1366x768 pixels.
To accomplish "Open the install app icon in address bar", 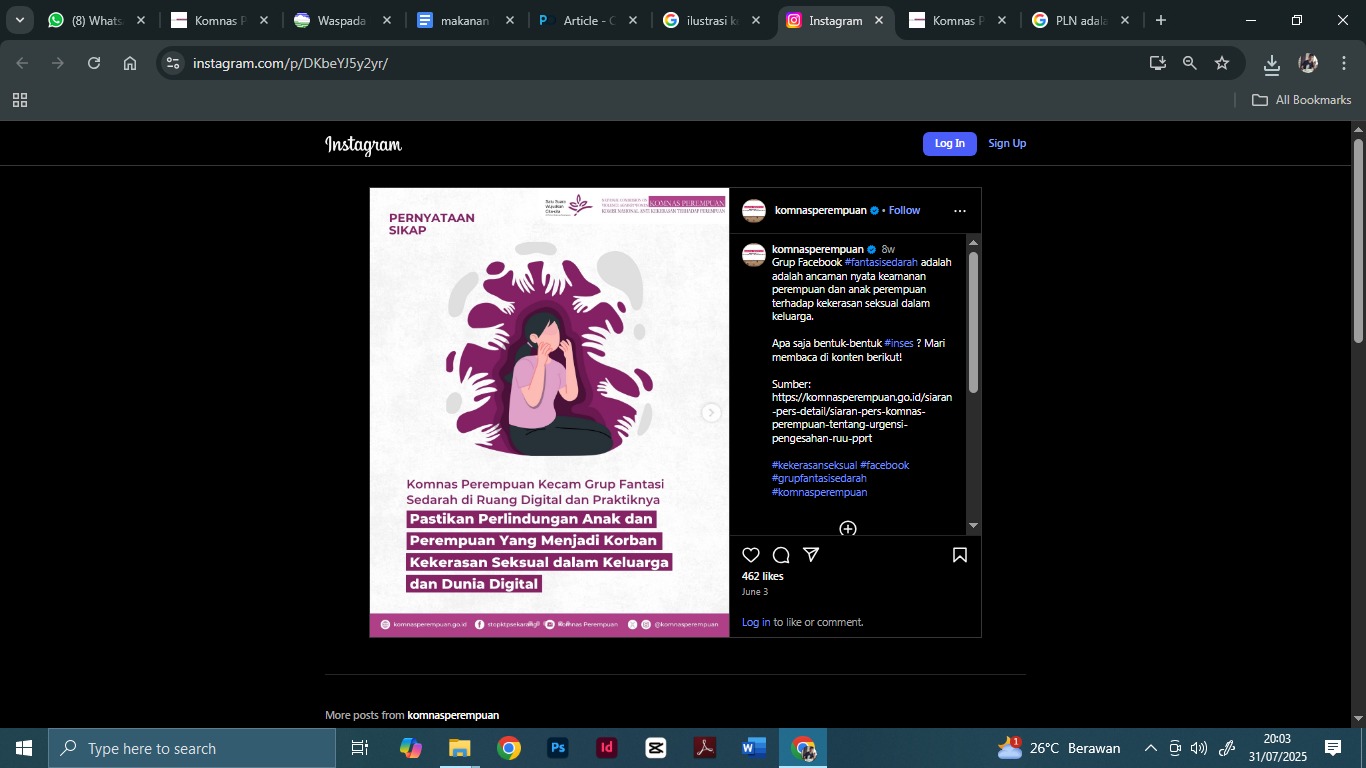I will [1158, 63].
